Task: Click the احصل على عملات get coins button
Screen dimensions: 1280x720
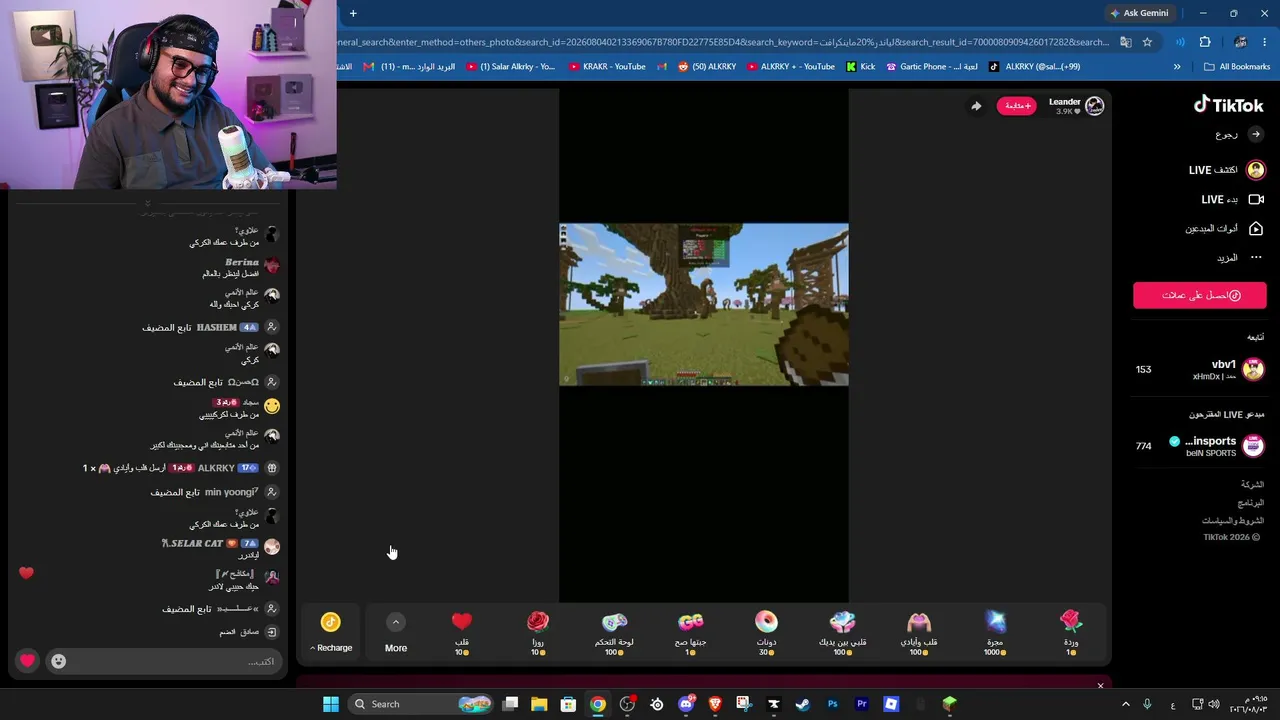Action: [x=1200, y=295]
